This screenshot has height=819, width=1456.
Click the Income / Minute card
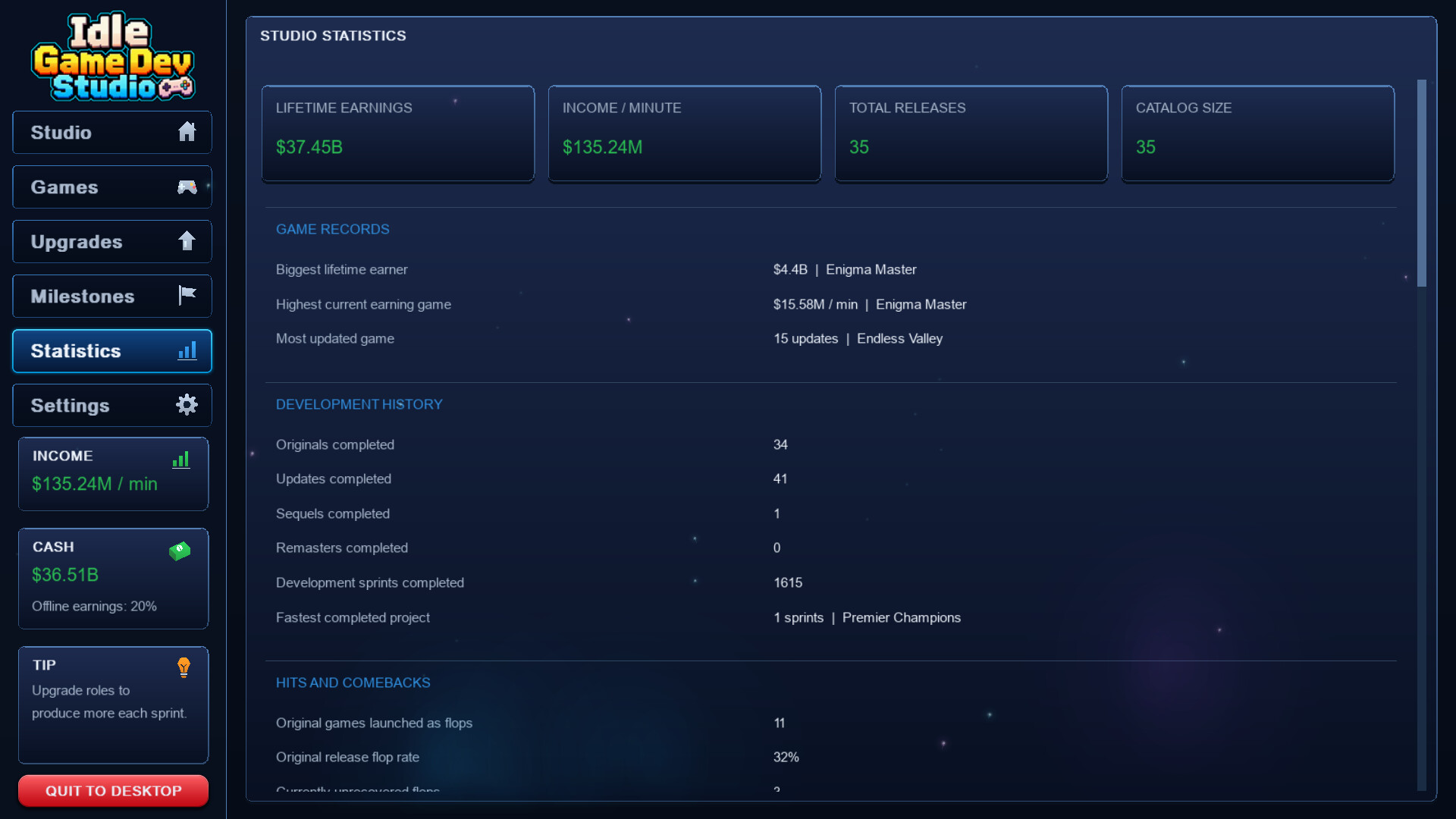click(x=685, y=133)
